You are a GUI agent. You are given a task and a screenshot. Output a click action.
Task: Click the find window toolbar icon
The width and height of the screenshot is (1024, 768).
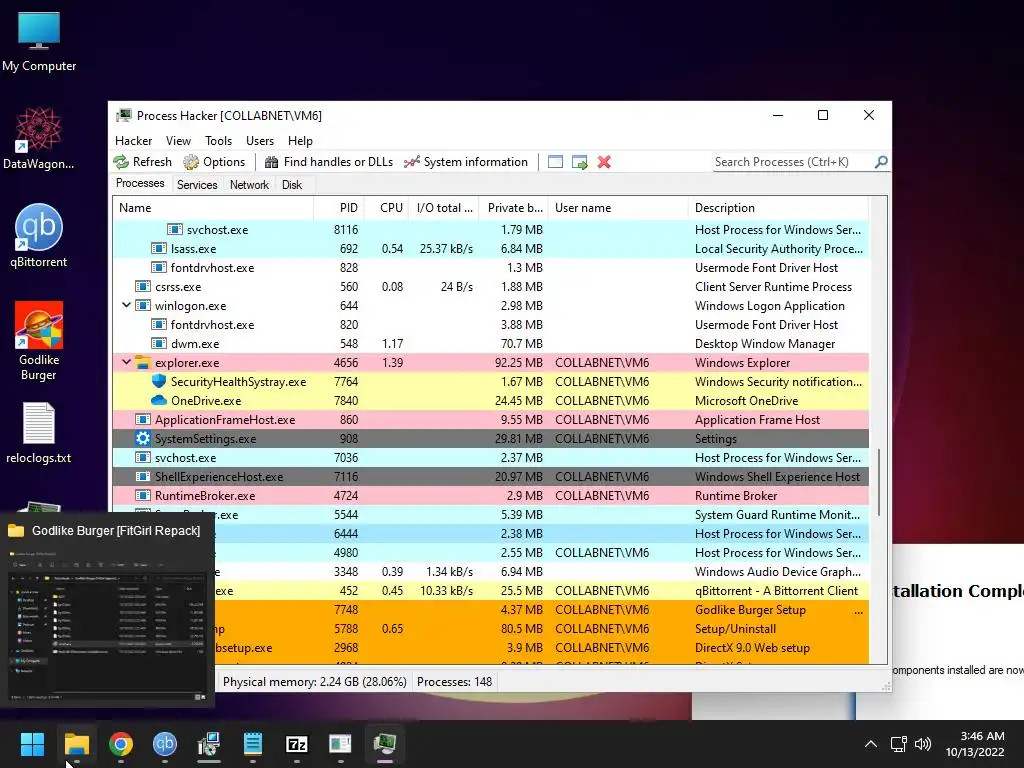coord(555,162)
